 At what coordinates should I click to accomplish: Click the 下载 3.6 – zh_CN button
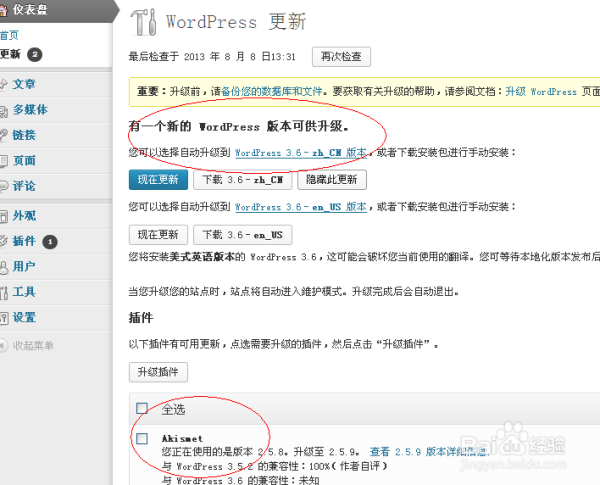tap(243, 180)
